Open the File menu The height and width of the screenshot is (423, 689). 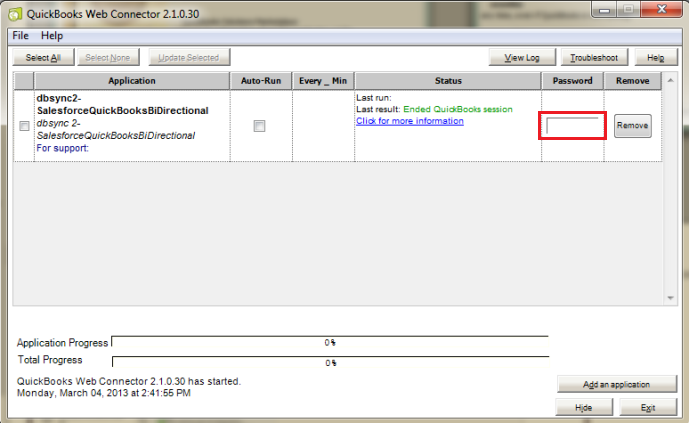pyautogui.click(x=20, y=35)
